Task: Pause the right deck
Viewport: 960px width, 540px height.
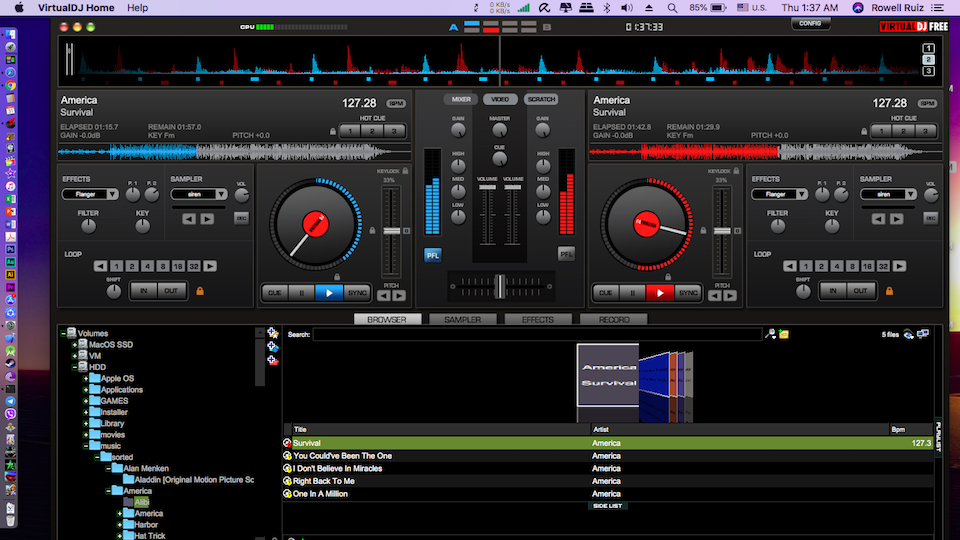Action: (632, 293)
